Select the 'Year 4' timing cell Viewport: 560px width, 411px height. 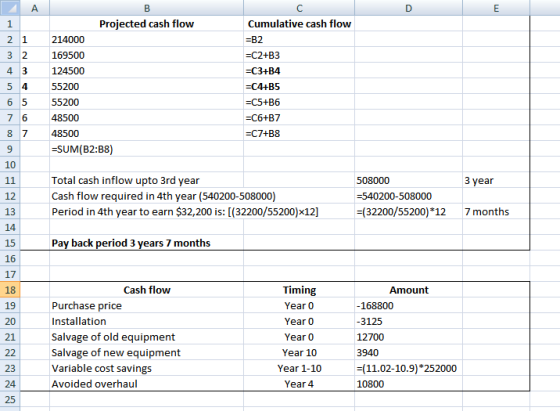299,384
